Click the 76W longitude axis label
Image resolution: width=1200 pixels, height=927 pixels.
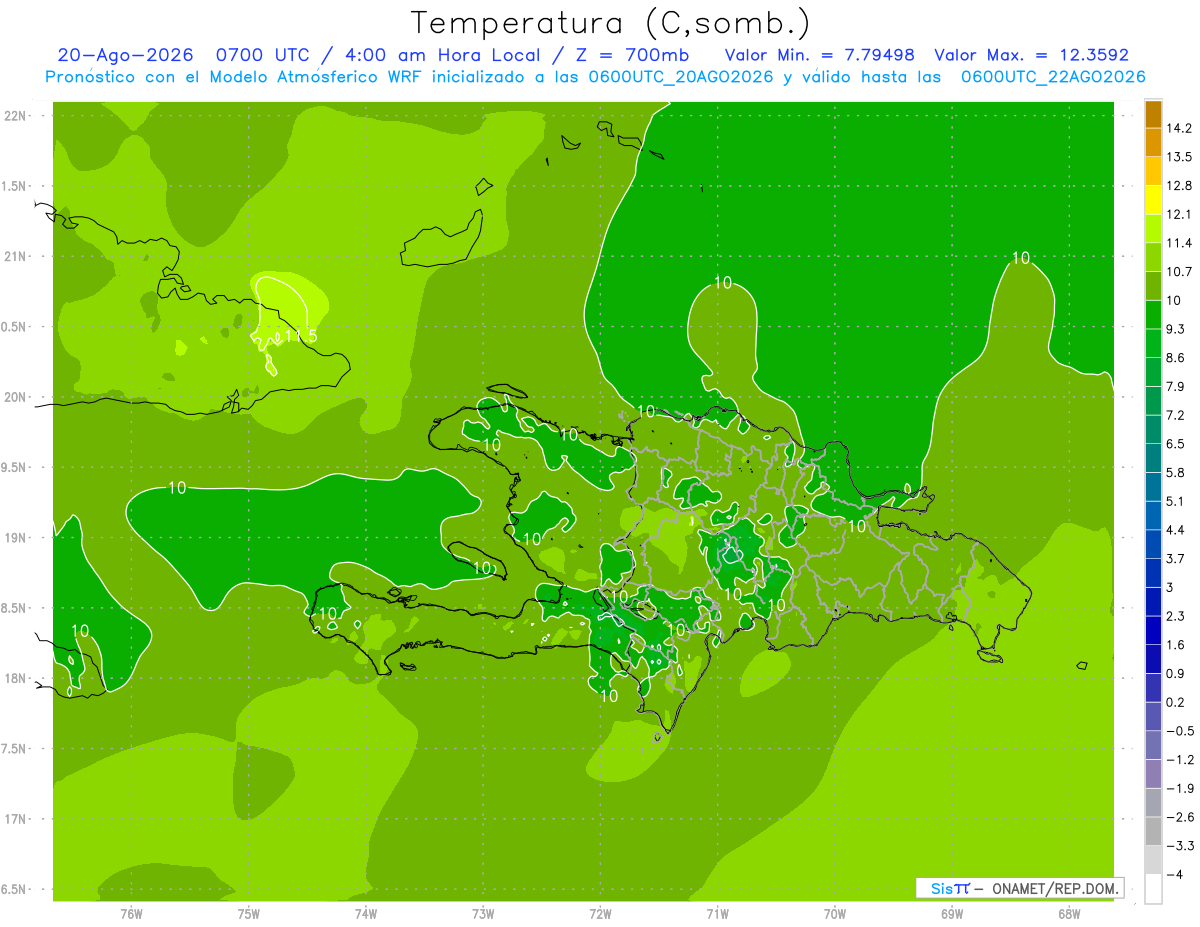131,913
